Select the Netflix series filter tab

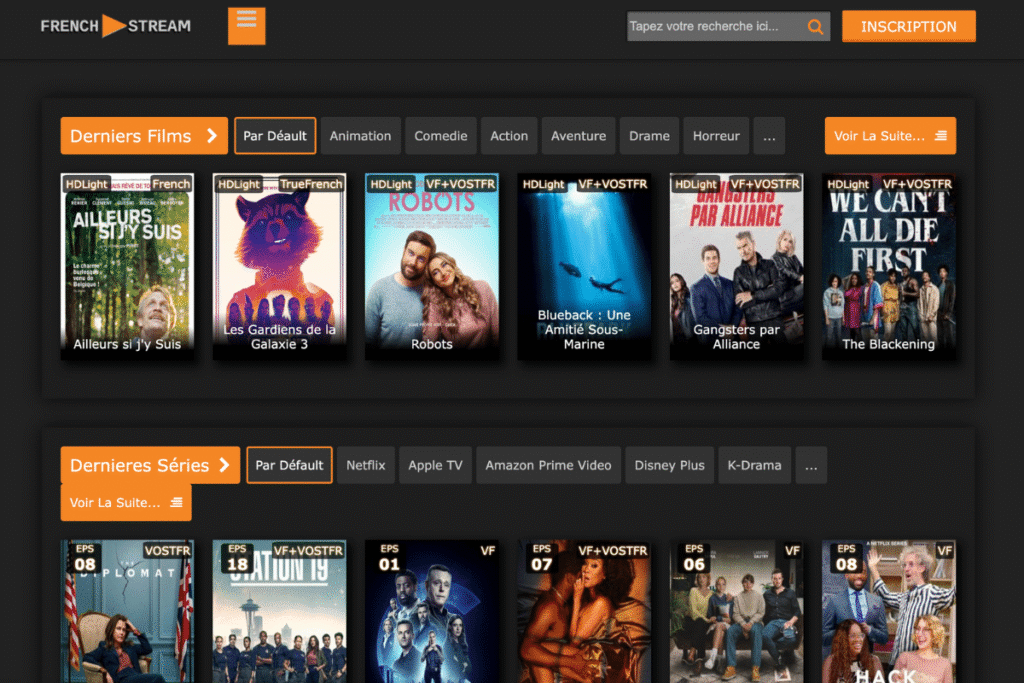point(366,465)
